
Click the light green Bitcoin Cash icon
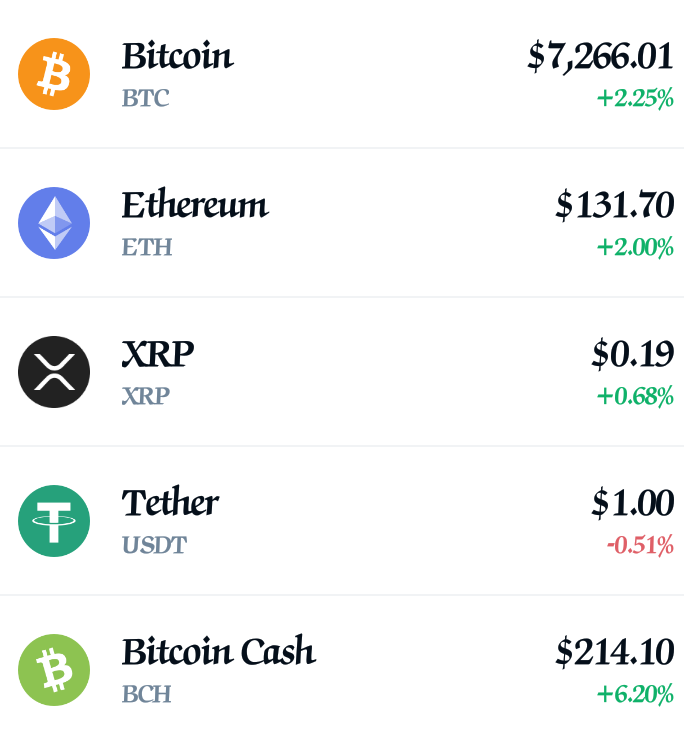(x=54, y=670)
